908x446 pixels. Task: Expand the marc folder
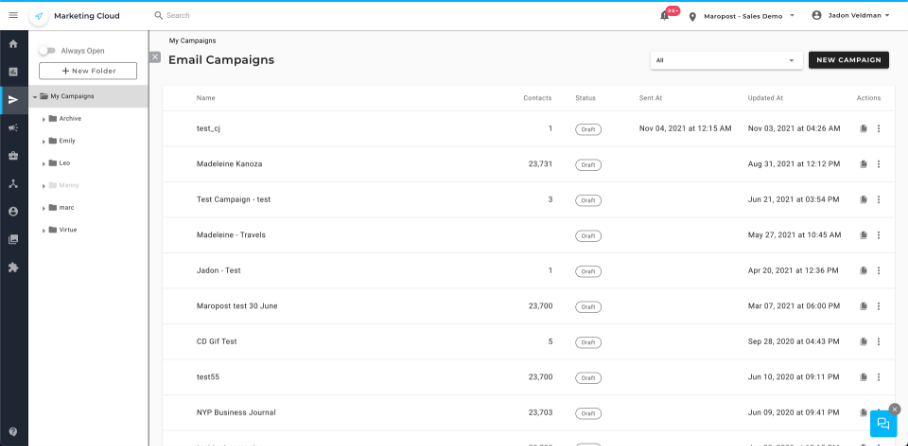coord(44,208)
